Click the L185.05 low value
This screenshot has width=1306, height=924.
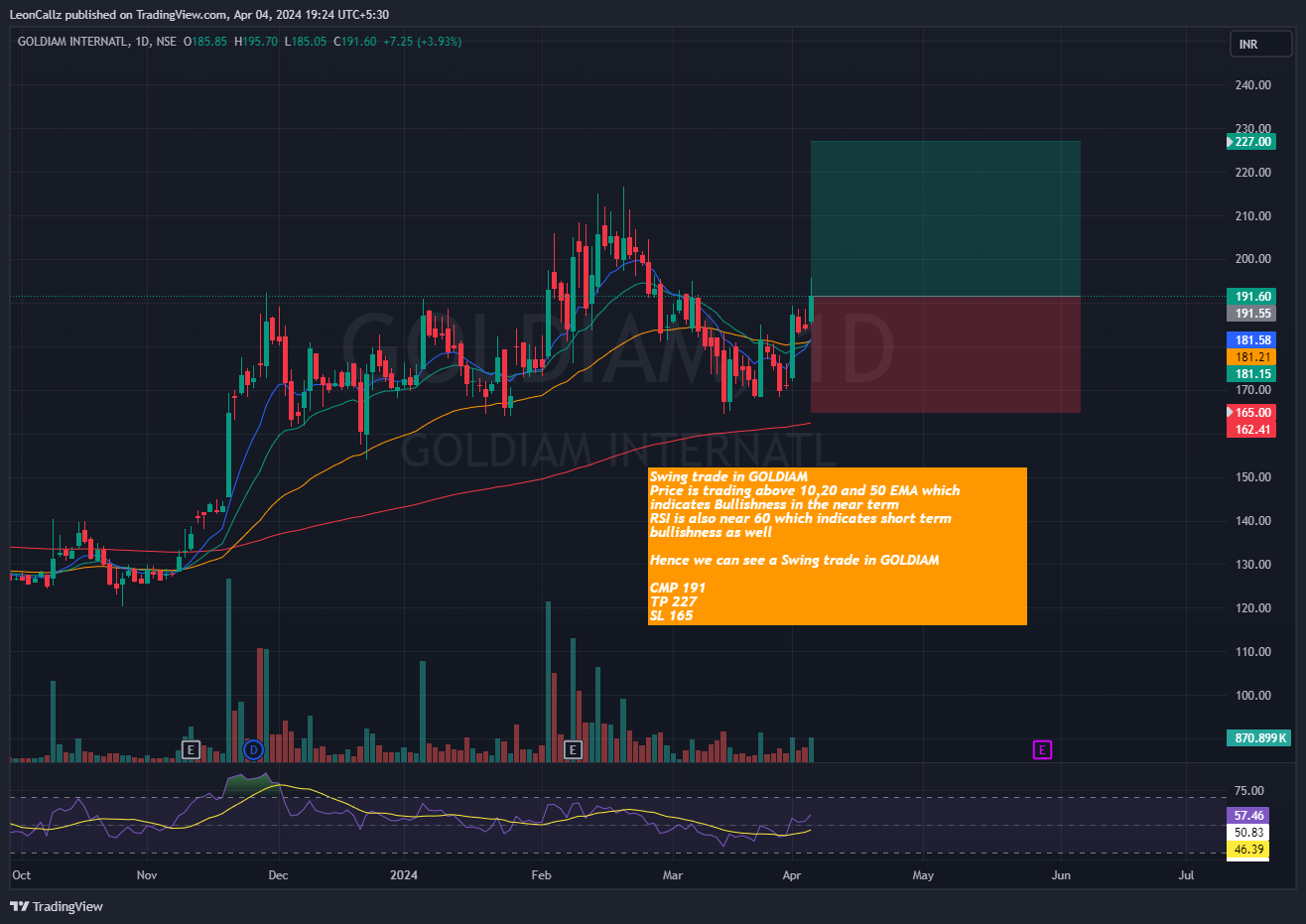pos(306,42)
